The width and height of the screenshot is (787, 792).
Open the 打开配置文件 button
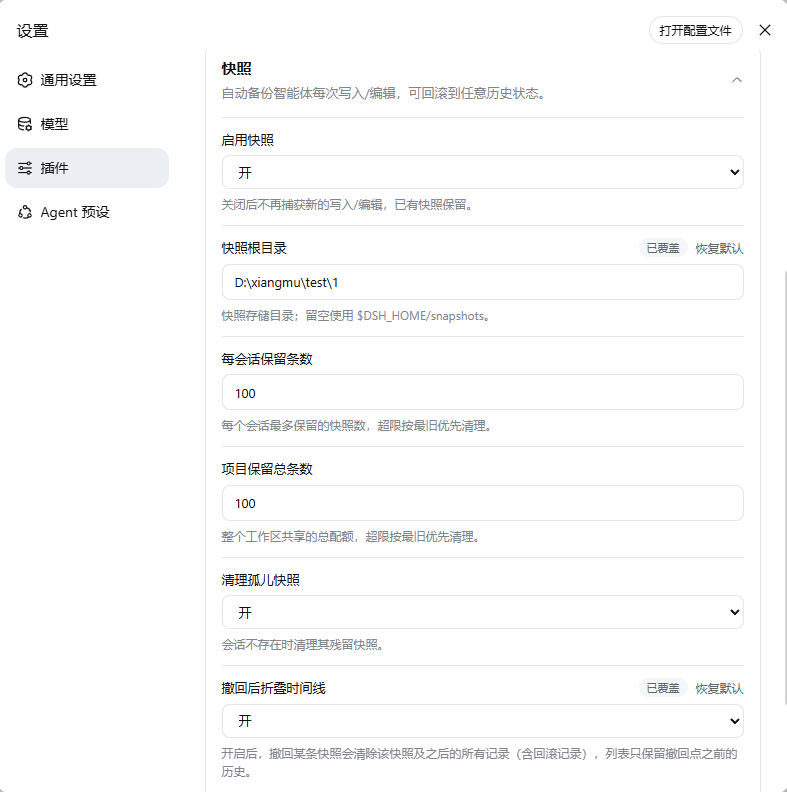[x=696, y=30]
